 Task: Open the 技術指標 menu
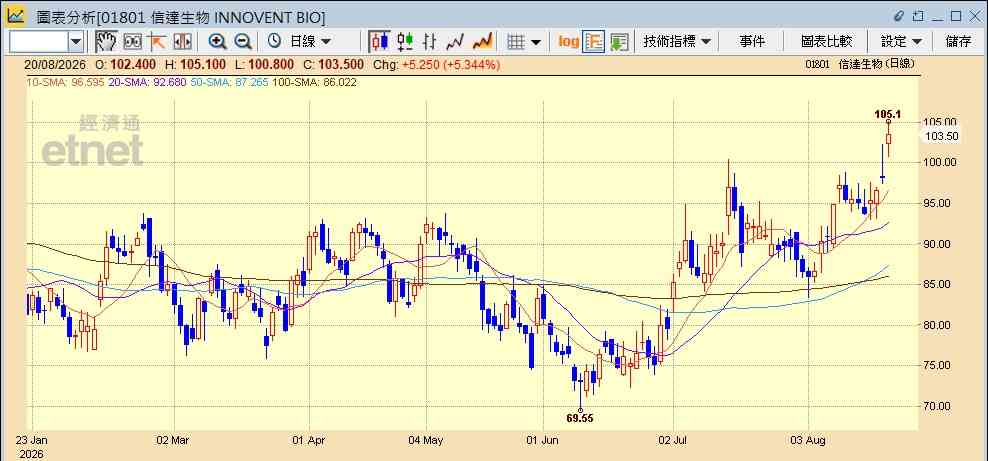tap(677, 42)
